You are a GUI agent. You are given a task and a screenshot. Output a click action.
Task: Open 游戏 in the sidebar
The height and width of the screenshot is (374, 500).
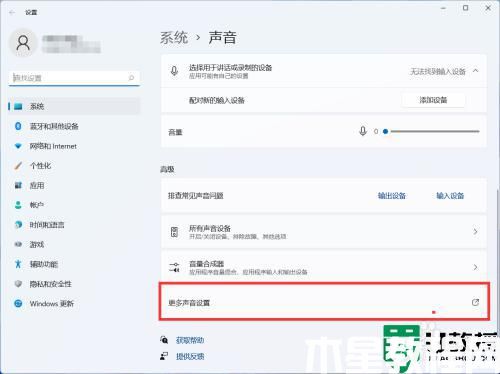click(x=74, y=244)
